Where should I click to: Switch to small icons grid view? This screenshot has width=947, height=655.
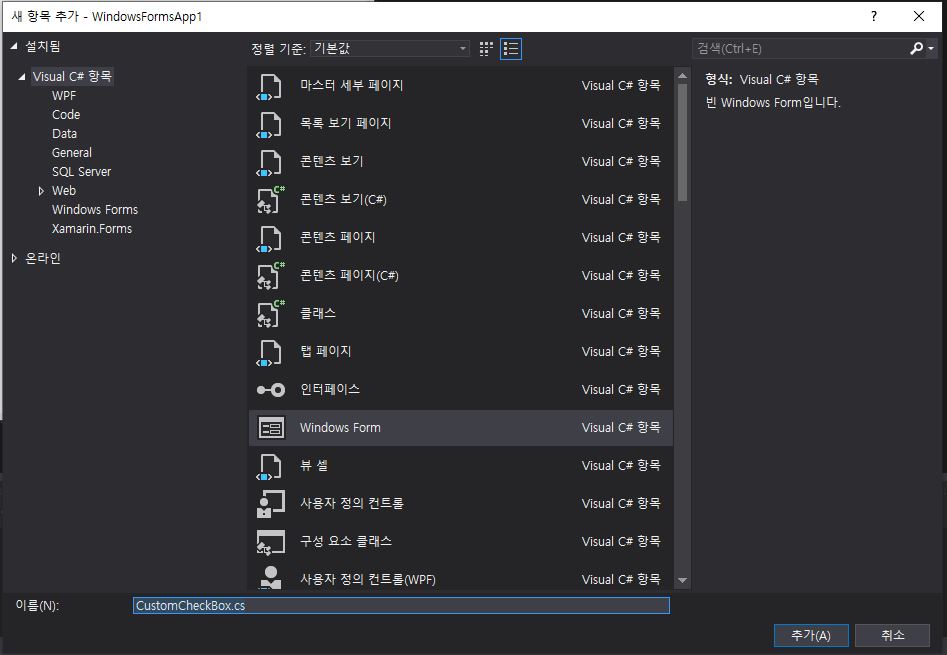pyautogui.click(x=487, y=48)
